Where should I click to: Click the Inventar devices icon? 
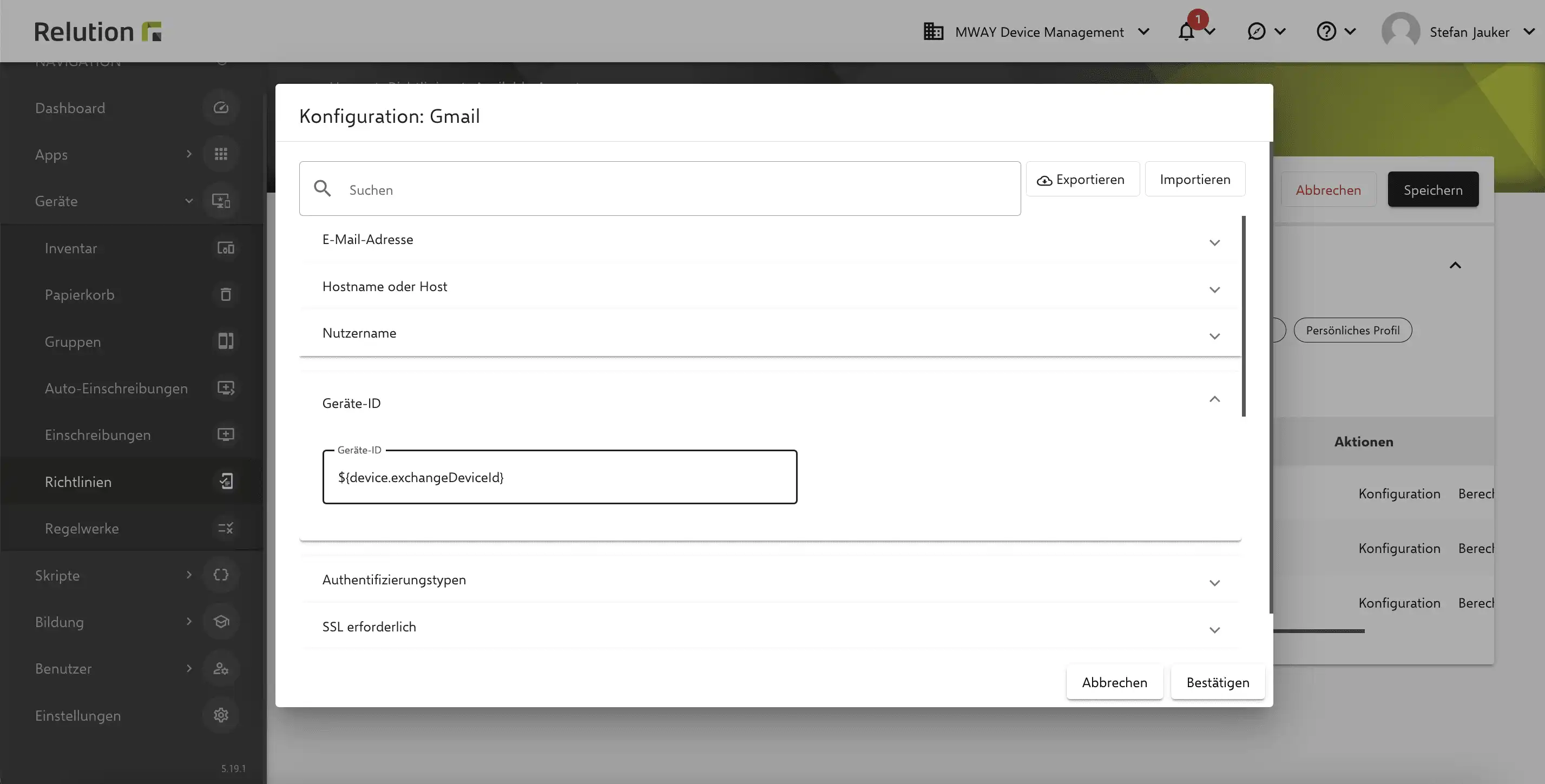[x=226, y=248]
